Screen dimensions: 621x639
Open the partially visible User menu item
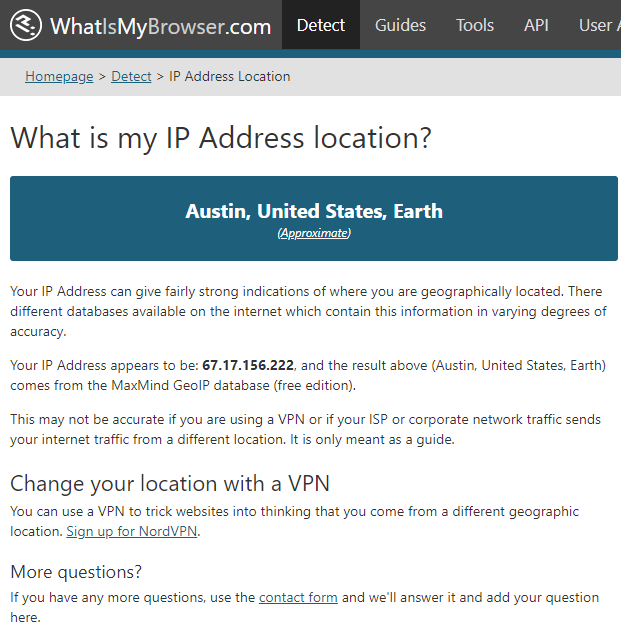tap(598, 25)
